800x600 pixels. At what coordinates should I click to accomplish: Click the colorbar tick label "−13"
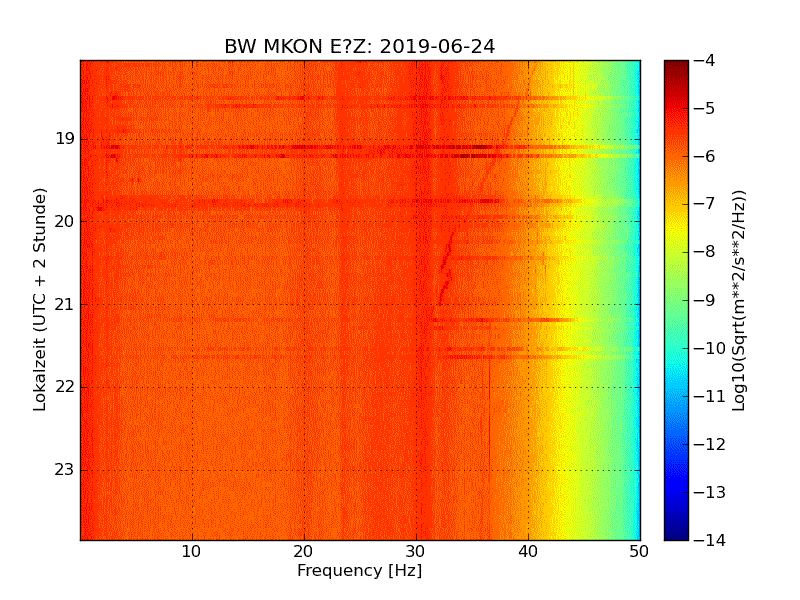pos(710,492)
